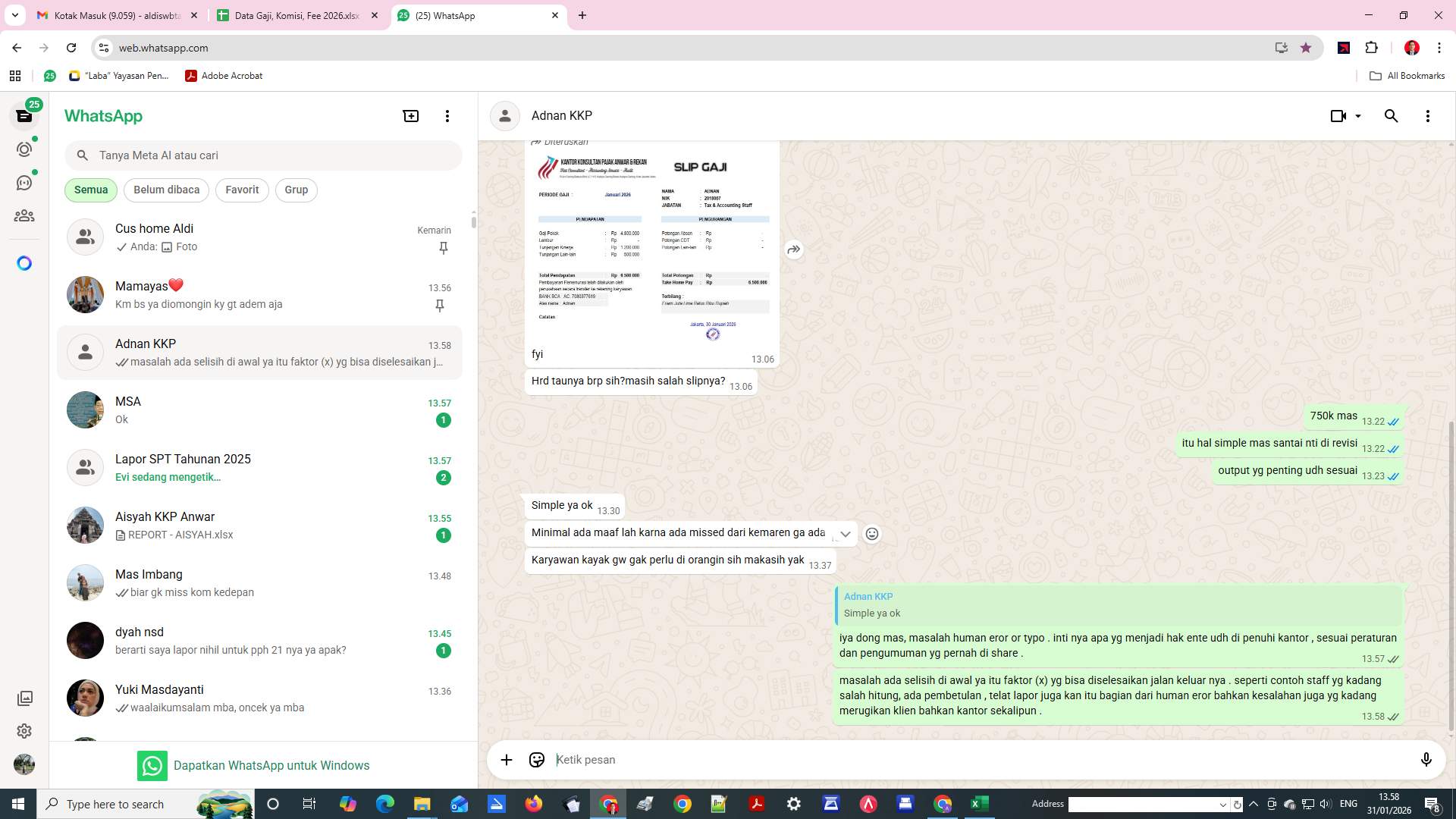Open Meta AI assistant
The image size is (1456, 819).
pos(24,262)
